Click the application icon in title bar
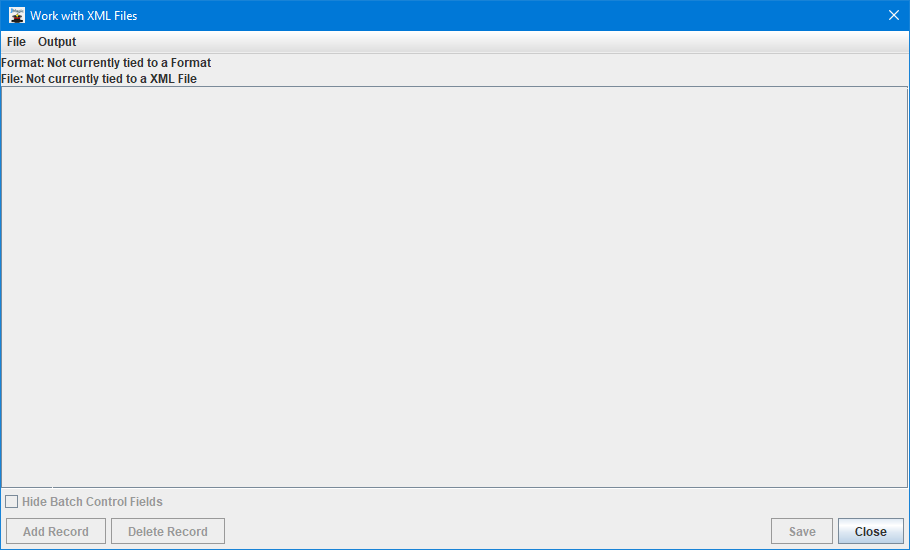Screen dimensions: 910x550 pos(17,16)
